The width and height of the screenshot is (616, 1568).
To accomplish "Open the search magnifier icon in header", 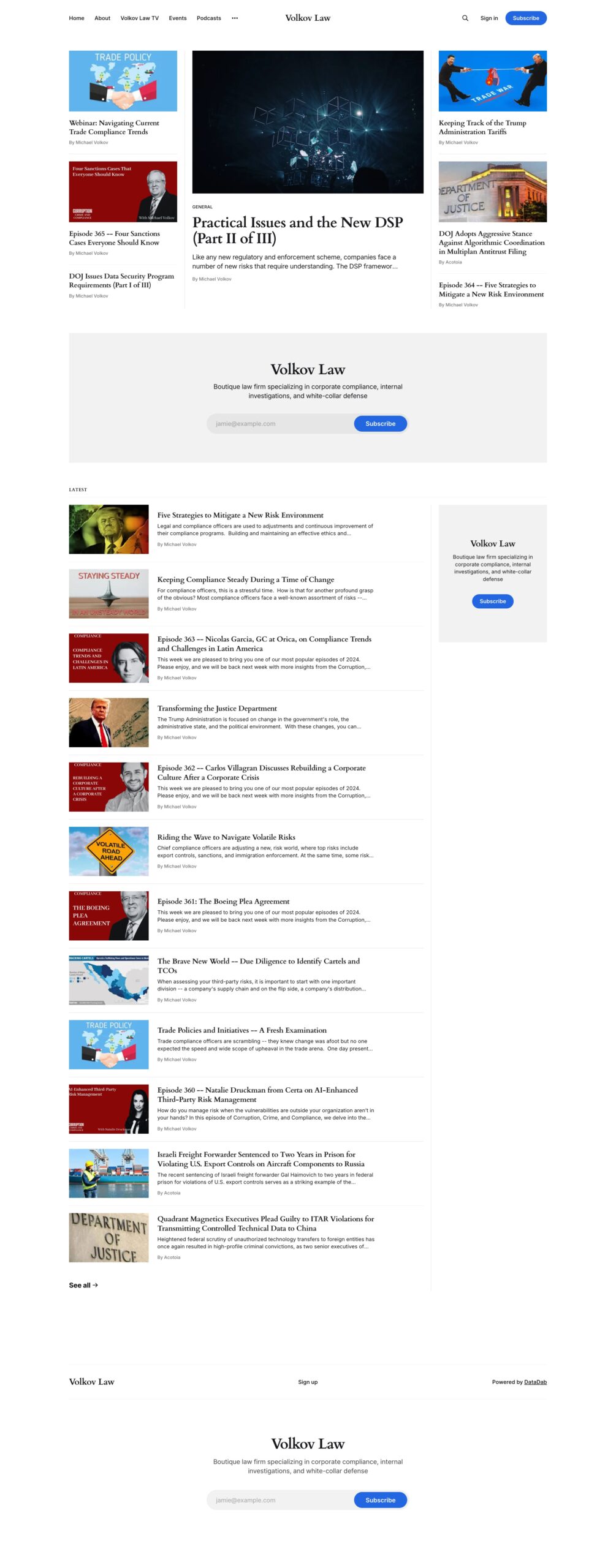I will pos(465,18).
